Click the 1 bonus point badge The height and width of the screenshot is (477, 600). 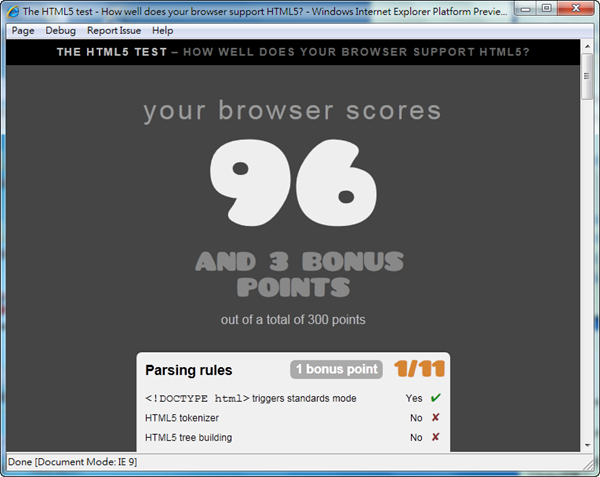tap(336, 369)
